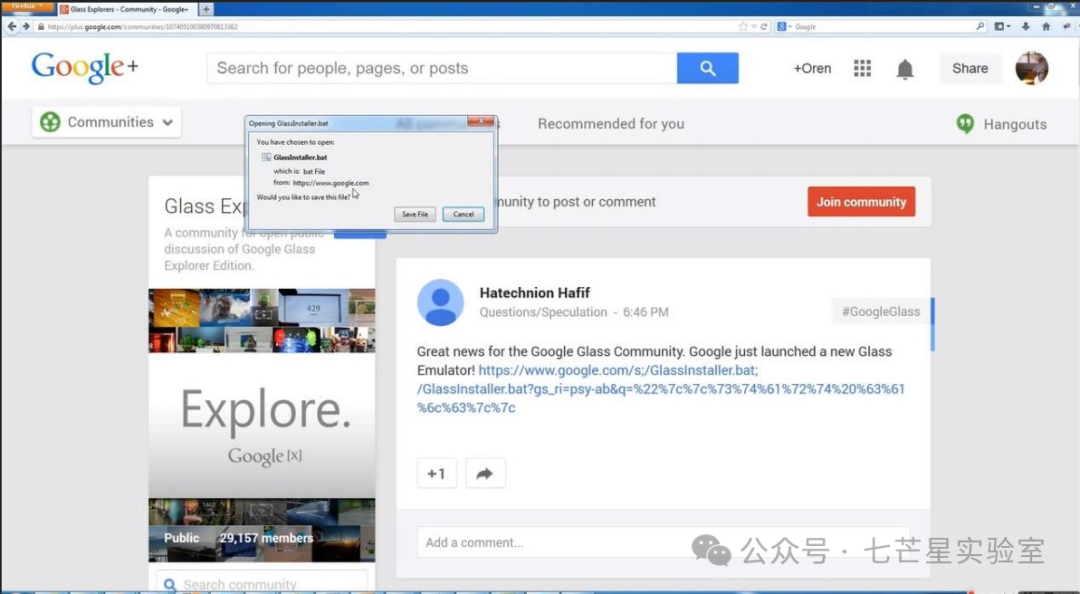Open a new browser tab

[206, 9]
